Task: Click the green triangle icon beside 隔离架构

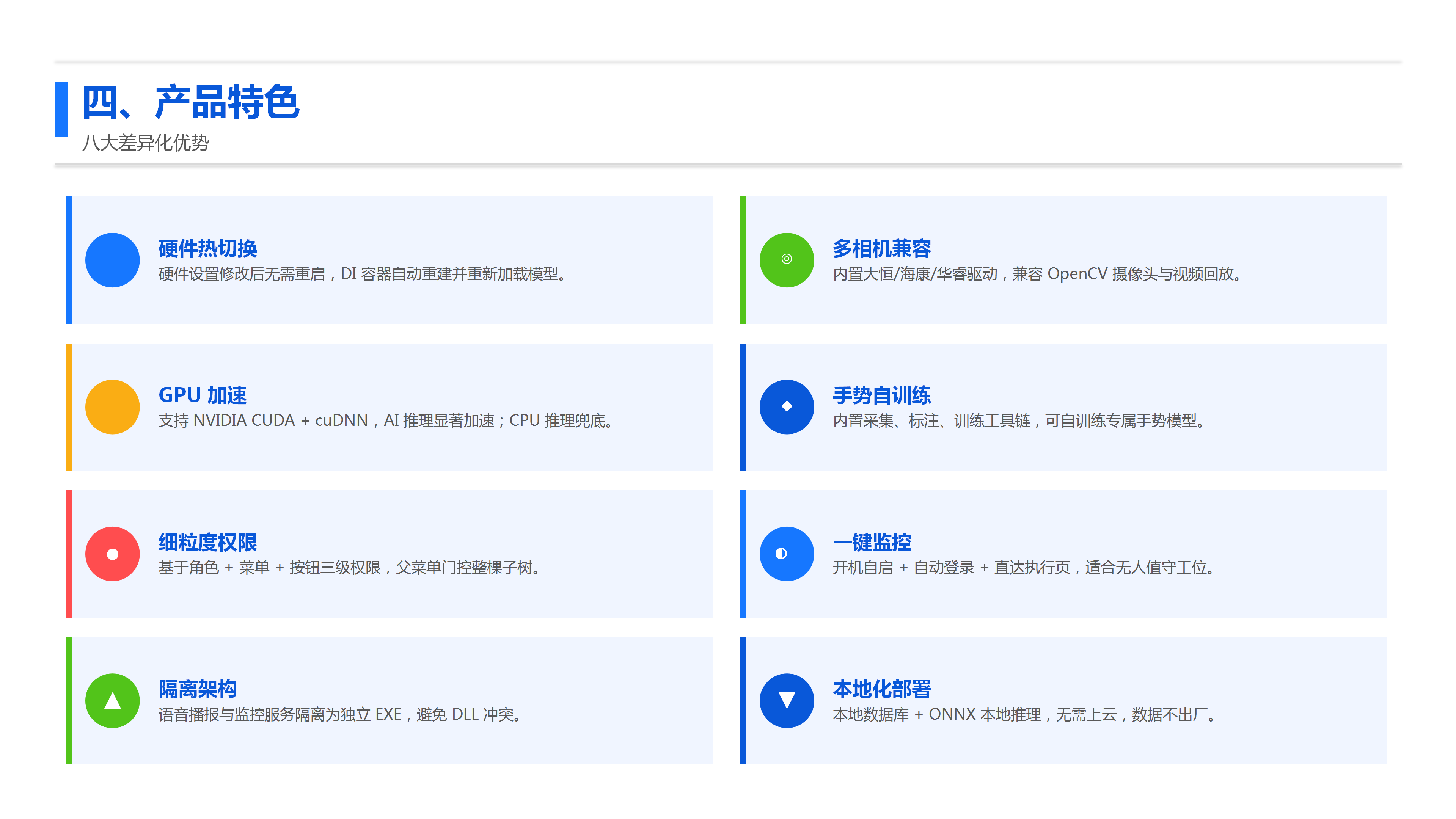Action: (x=113, y=701)
